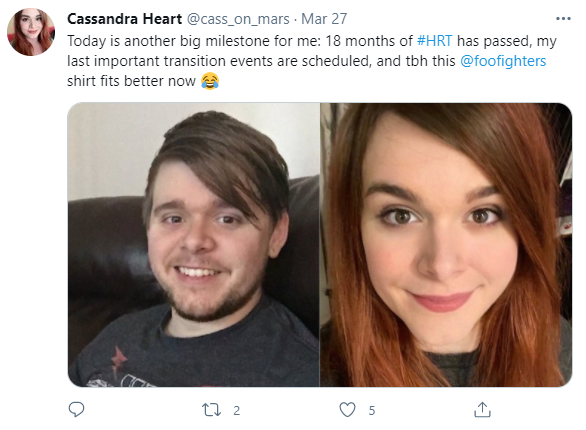Click the phrase '18 months of'

click(369, 41)
